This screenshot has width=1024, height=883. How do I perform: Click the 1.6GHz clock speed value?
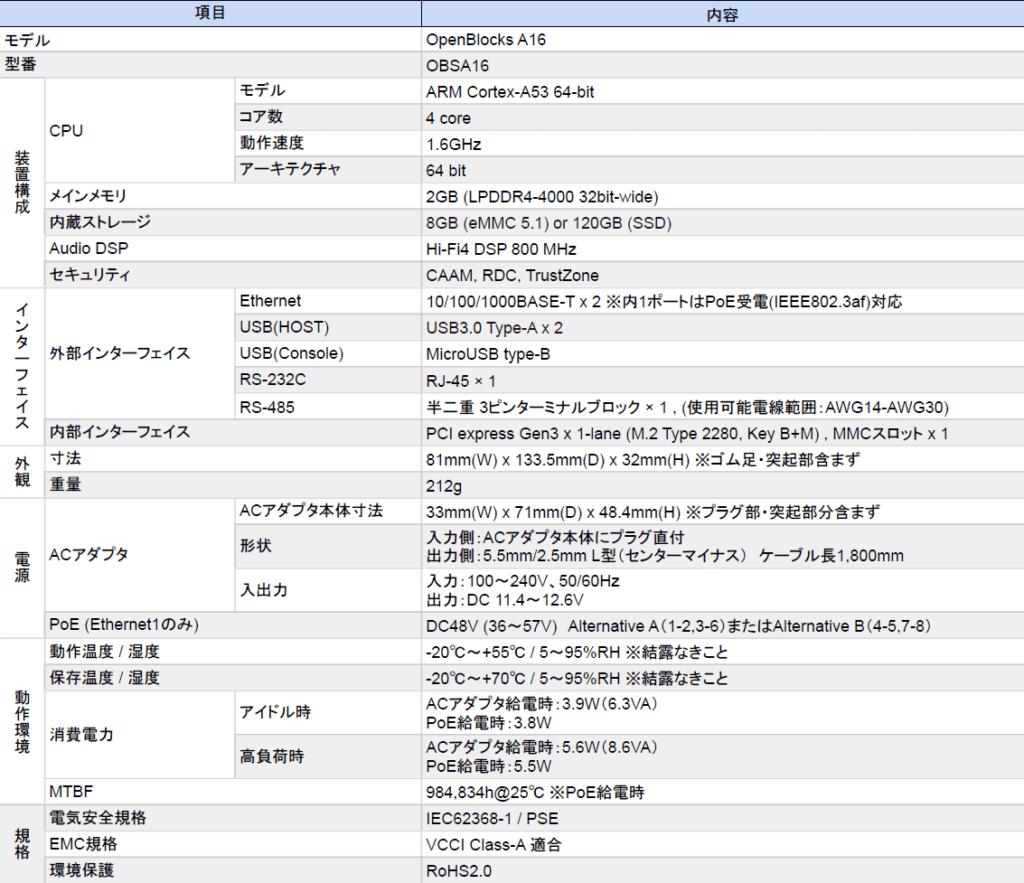(x=454, y=144)
